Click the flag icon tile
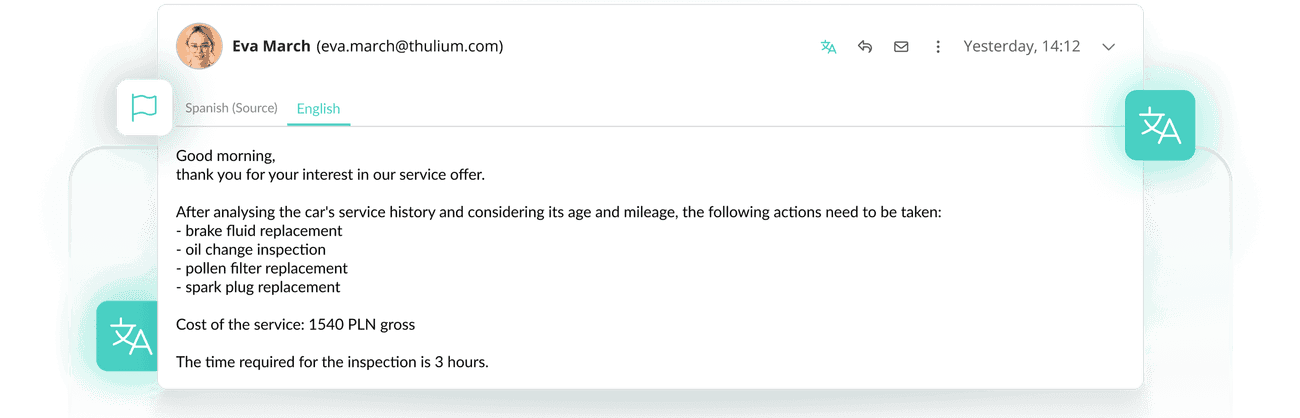The width and height of the screenshot is (1300, 418). pos(145,107)
